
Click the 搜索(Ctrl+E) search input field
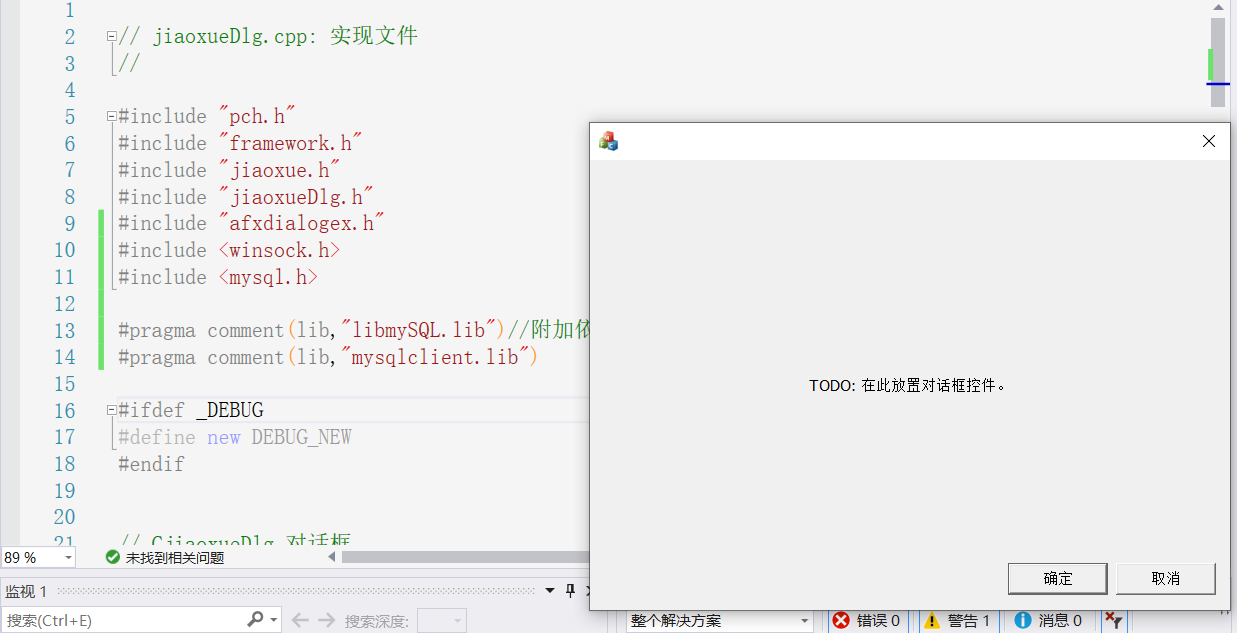(x=120, y=620)
